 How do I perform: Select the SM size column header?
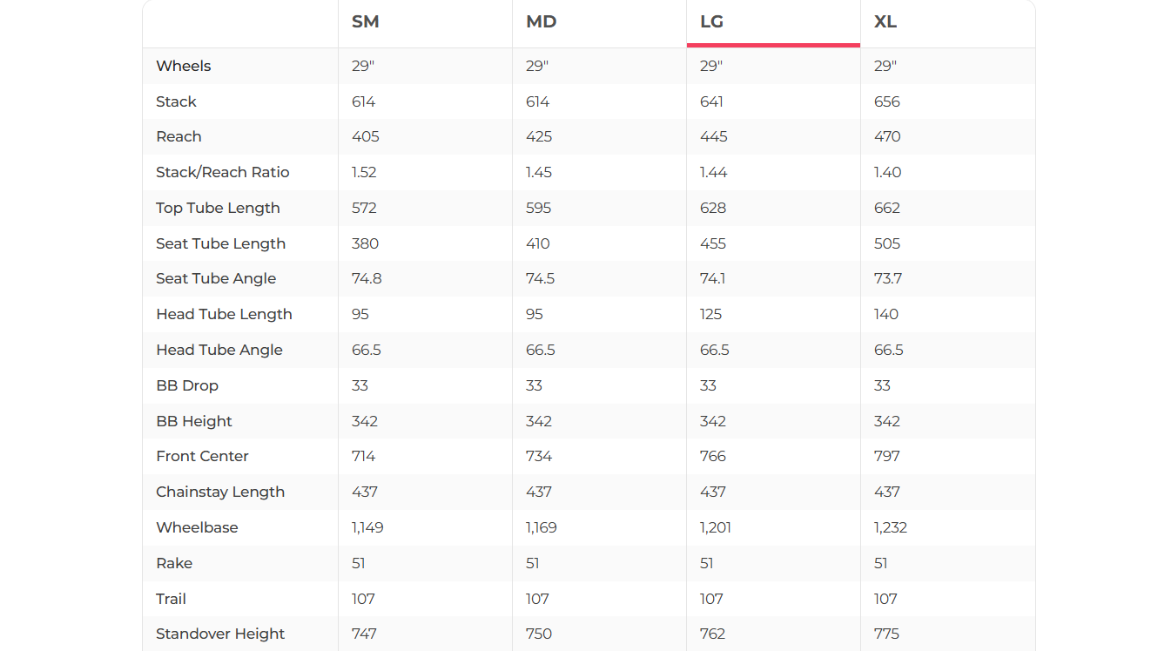point(366,22)
